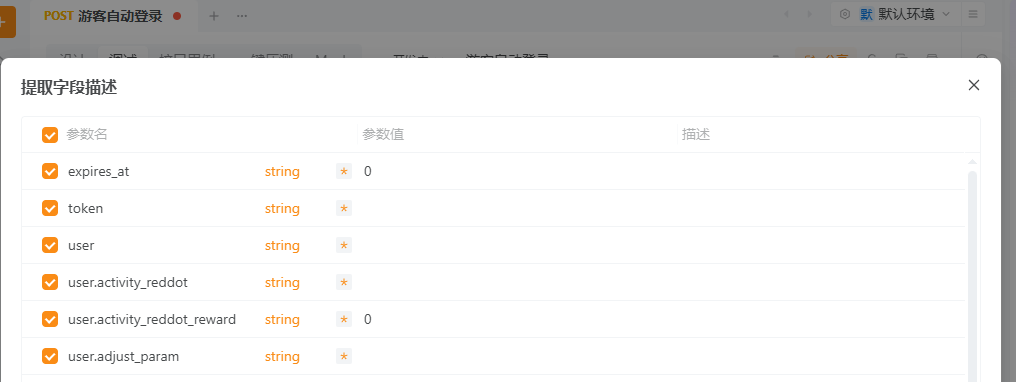Open the string type dropdown for expires_at
Image resolution: width=1016 pixels, height=382 pixels.
pos(282,172)
